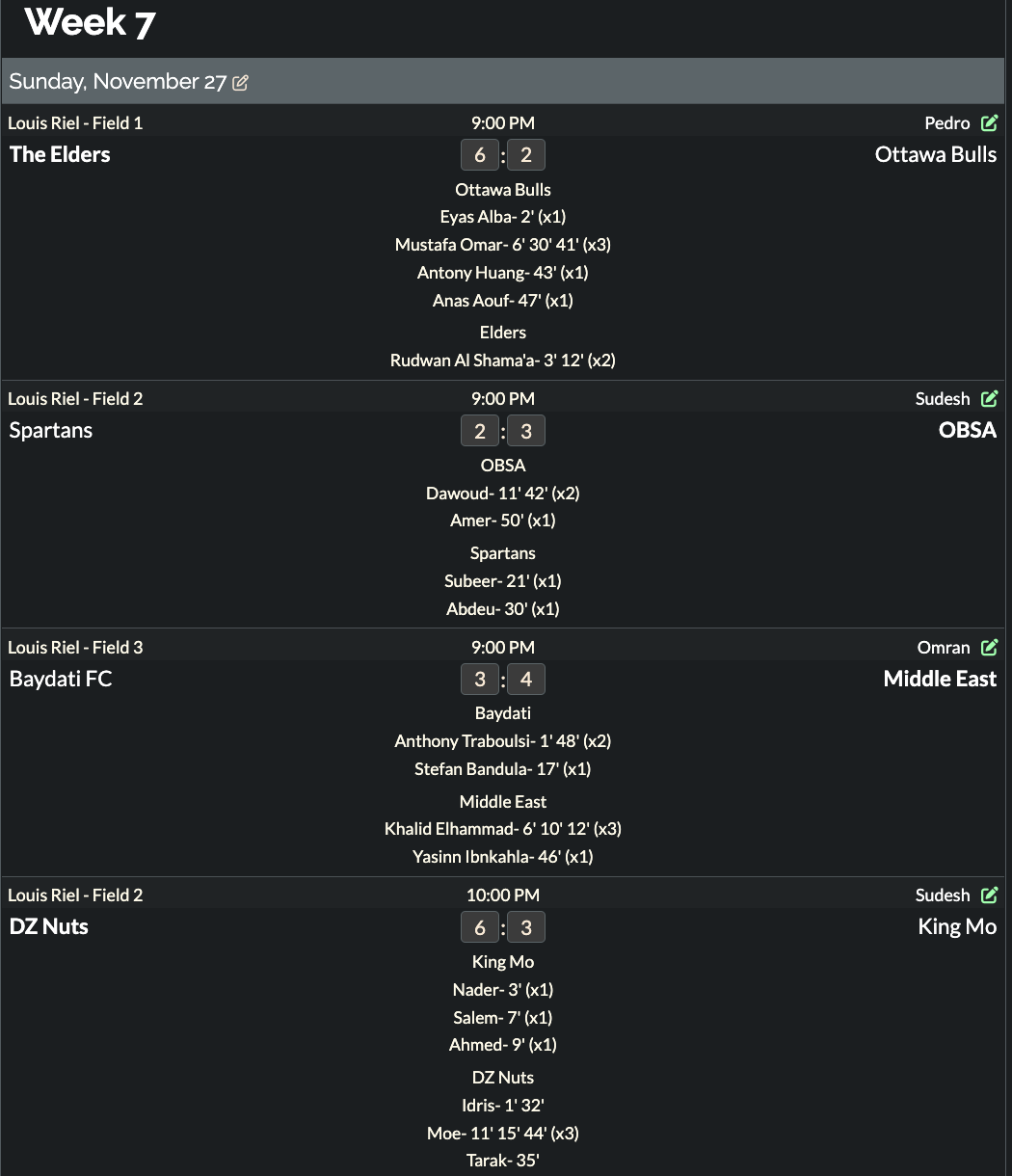Open The Elders team page

pyautogui.click(x=60, y=154)
